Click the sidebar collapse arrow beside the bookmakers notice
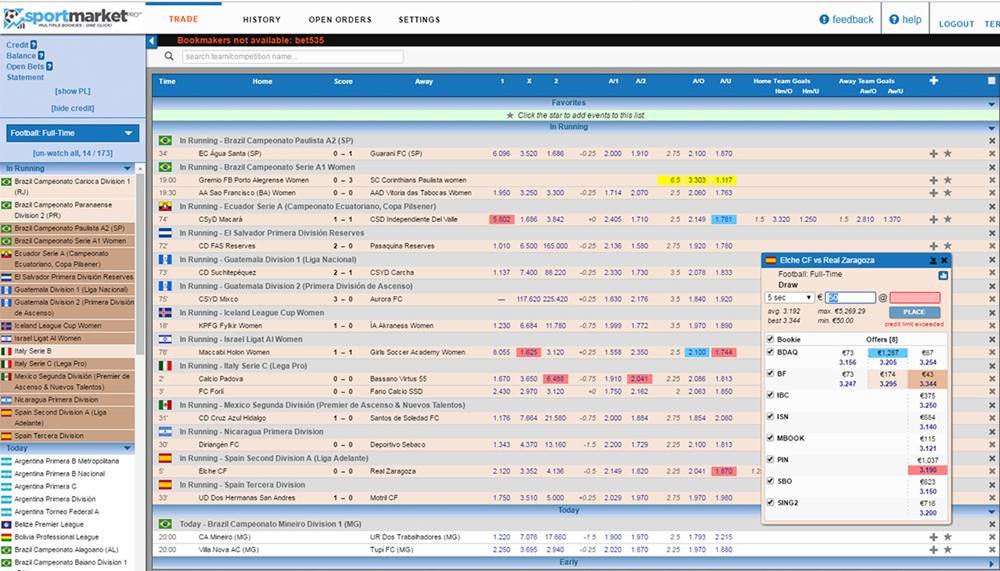This screenshot has height=571, width=1000. (152, 41)
